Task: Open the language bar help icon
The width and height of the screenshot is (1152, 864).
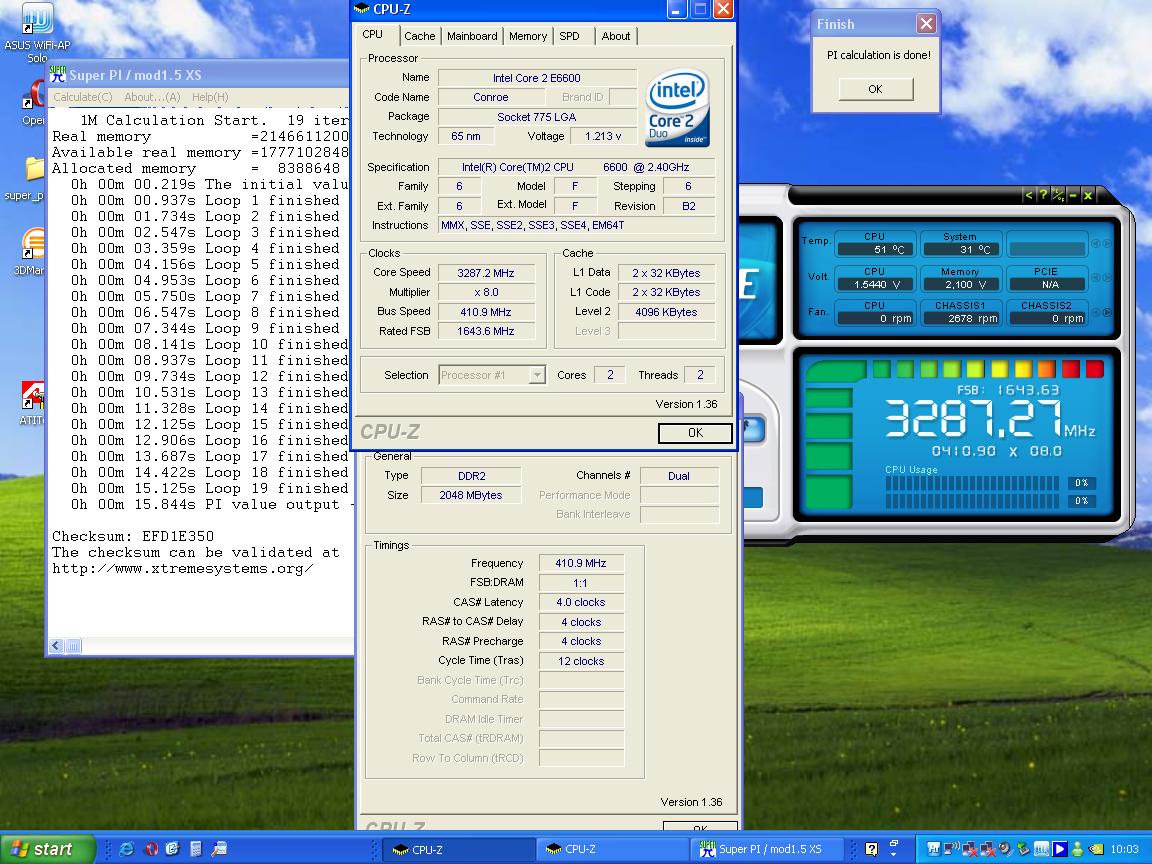Action: click(x=871, y=849)
